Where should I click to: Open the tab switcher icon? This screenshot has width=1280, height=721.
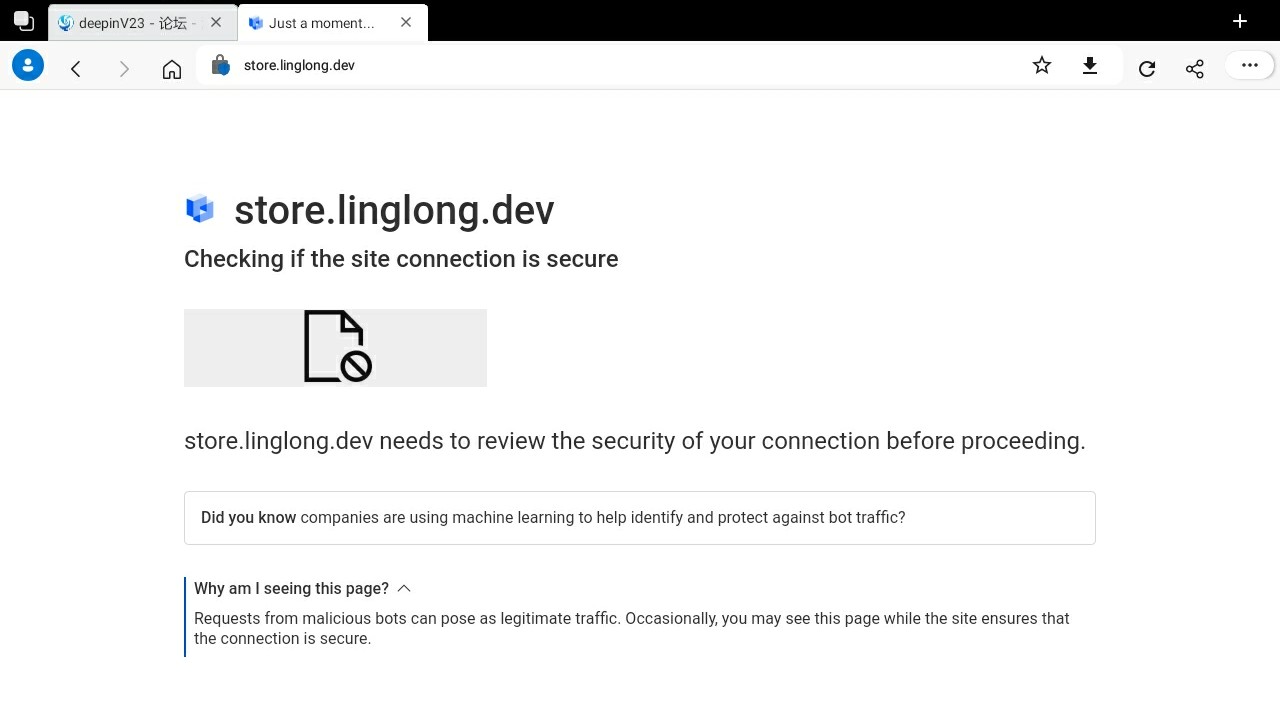24,21
